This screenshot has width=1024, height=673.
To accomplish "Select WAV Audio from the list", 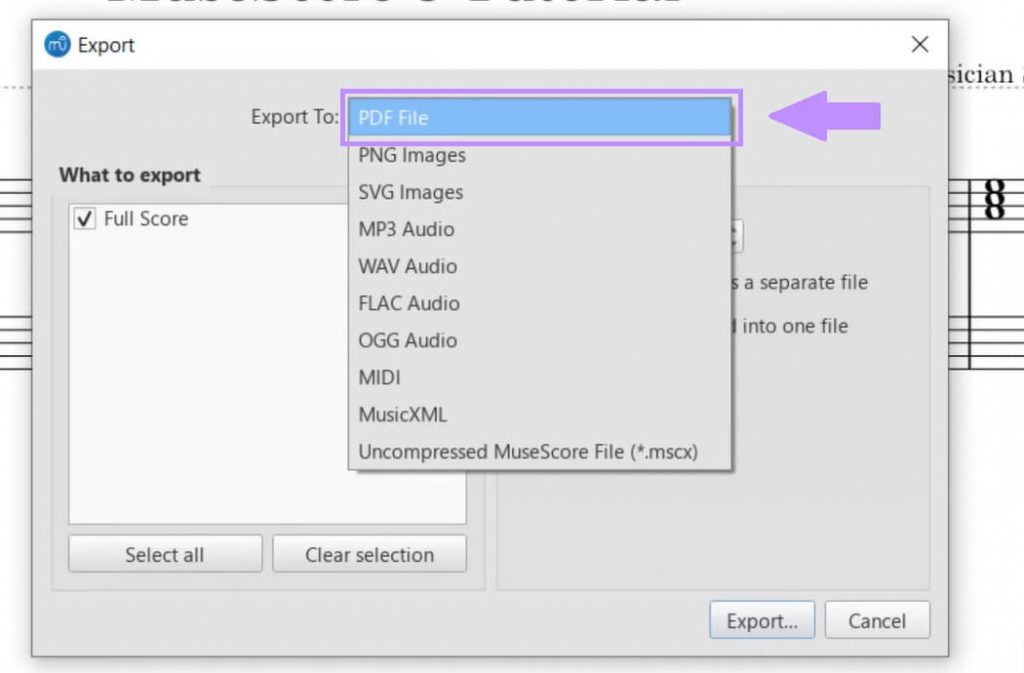I will [x=407, y=266].
